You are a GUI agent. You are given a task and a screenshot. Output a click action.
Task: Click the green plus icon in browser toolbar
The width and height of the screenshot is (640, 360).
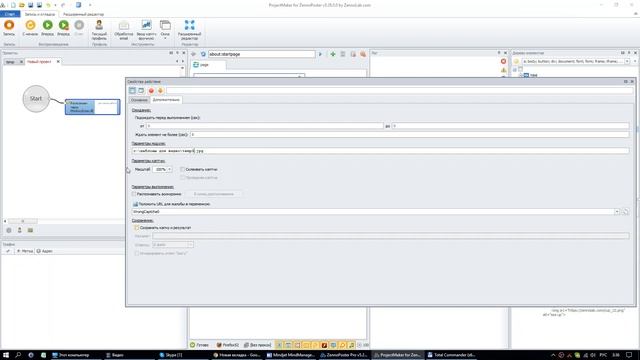(333, 54)
